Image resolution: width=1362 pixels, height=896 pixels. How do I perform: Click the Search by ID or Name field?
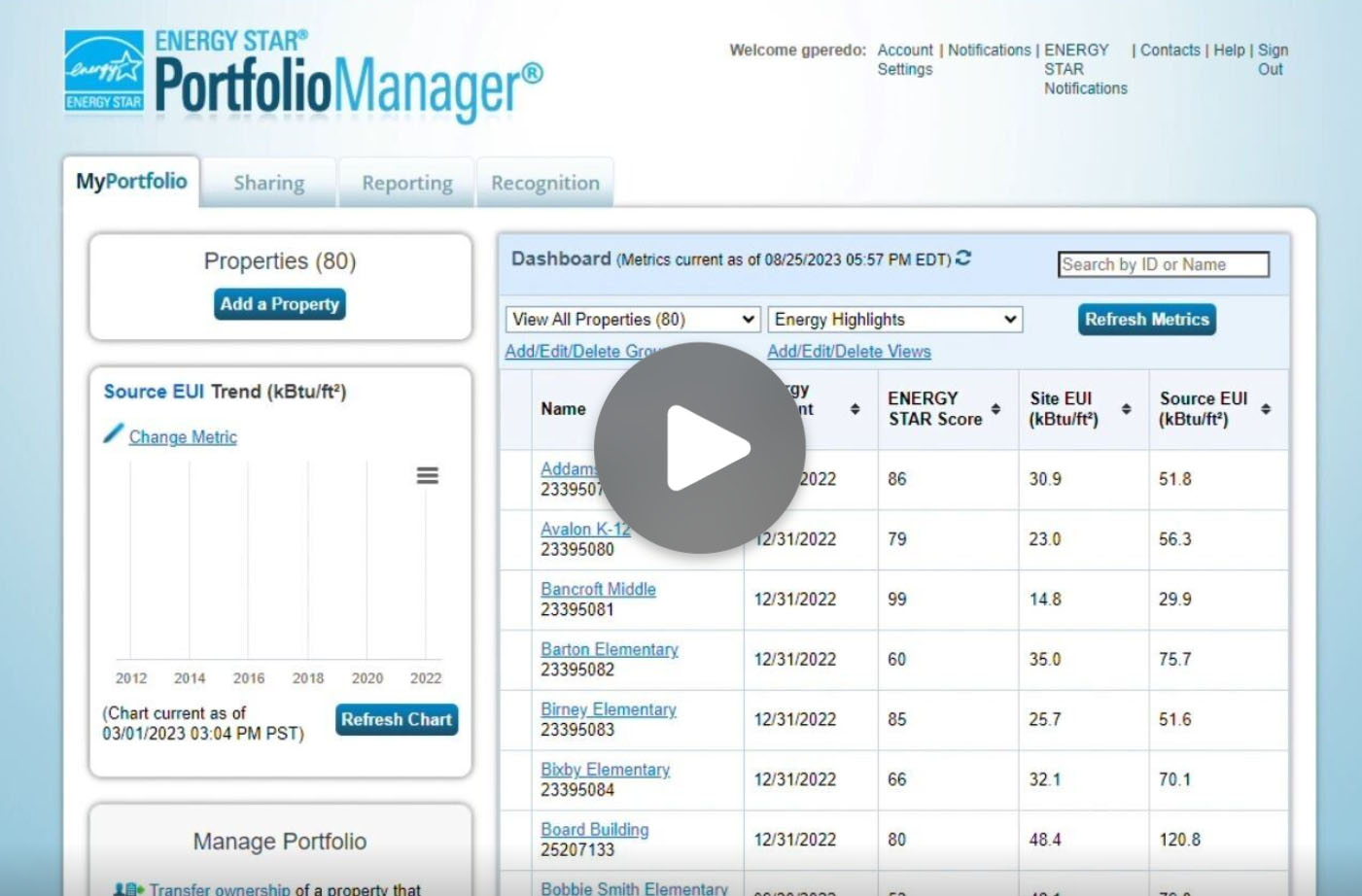pos(1164,264)
